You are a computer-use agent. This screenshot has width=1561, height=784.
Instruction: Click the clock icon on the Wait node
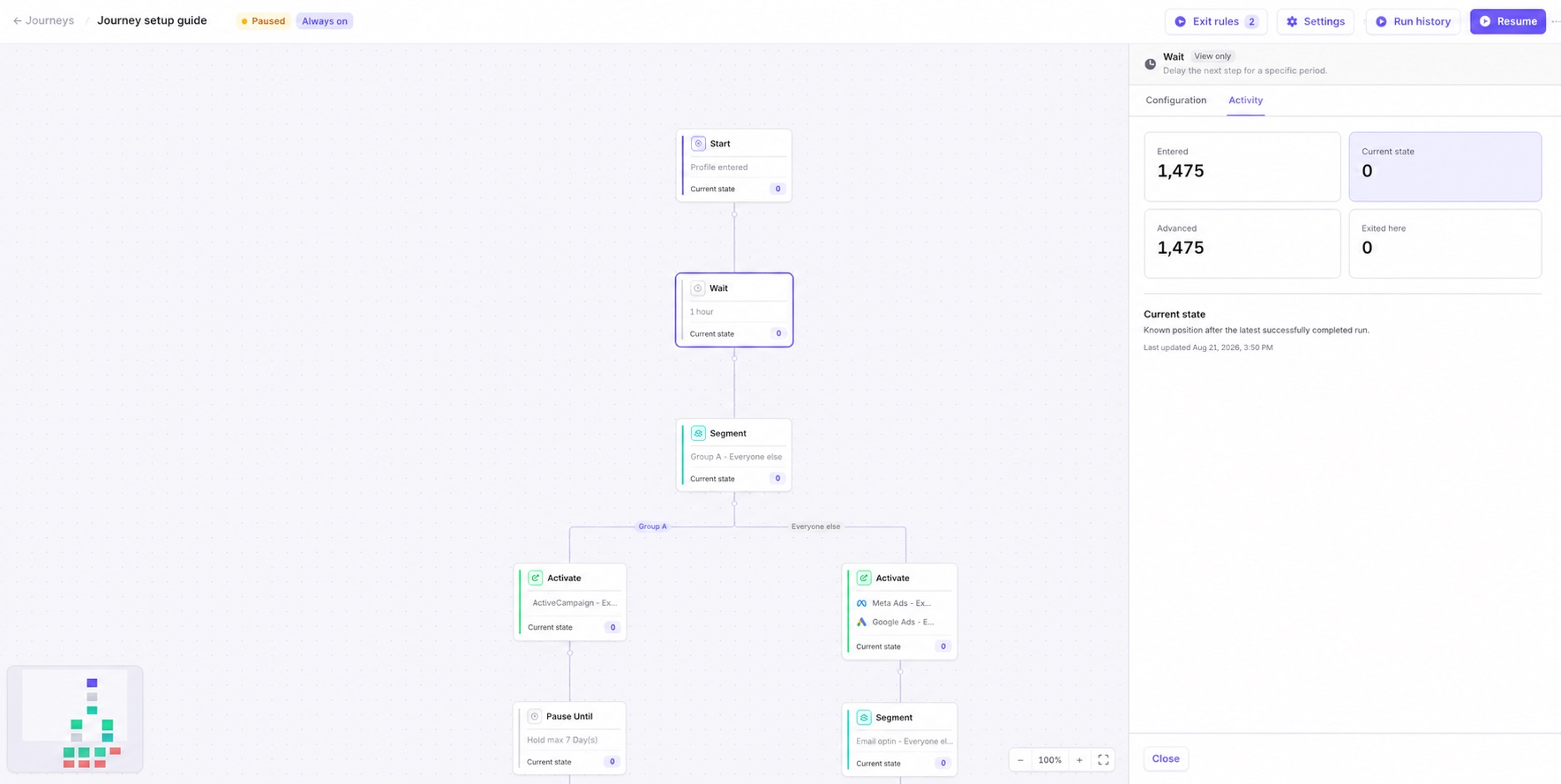697,288
